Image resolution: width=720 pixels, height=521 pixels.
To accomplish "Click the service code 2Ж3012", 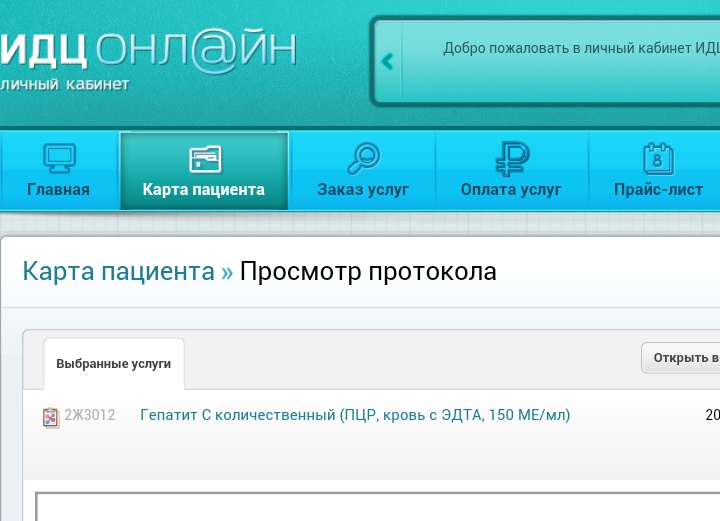I will (90, 415).
